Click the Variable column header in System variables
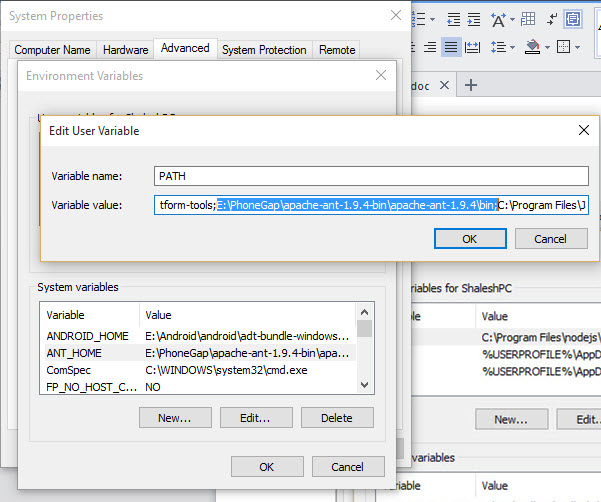The width and height of the screenshot is (601, 502). (90, 315)
